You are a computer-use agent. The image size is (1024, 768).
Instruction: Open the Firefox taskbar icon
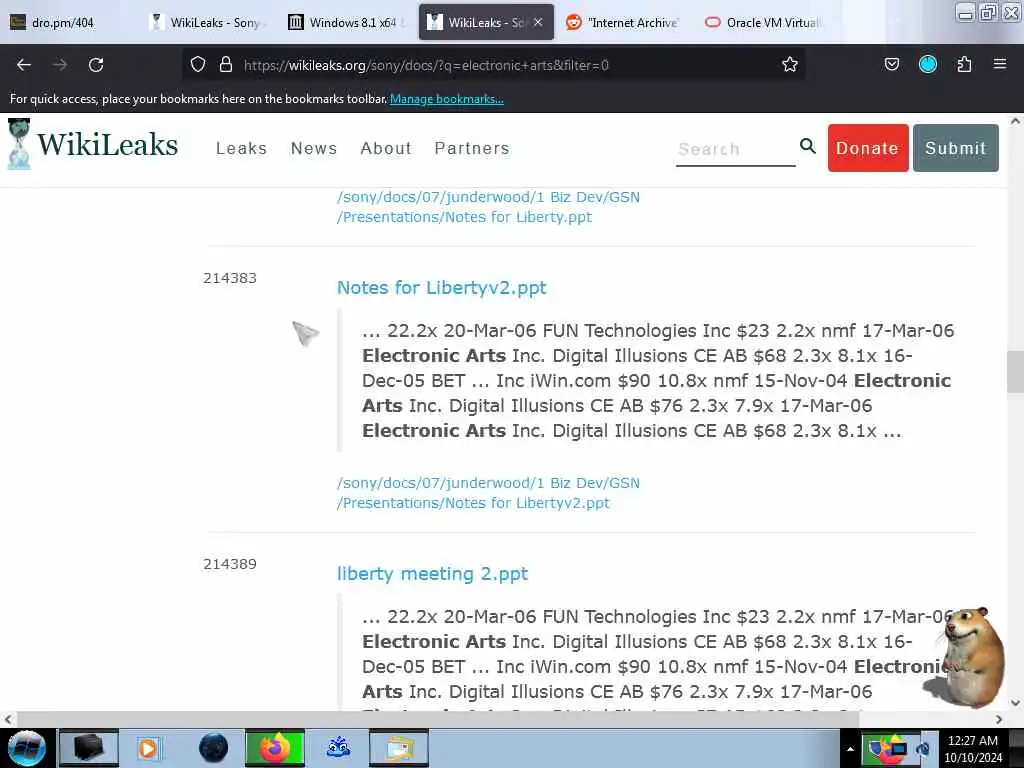point(274,748)
